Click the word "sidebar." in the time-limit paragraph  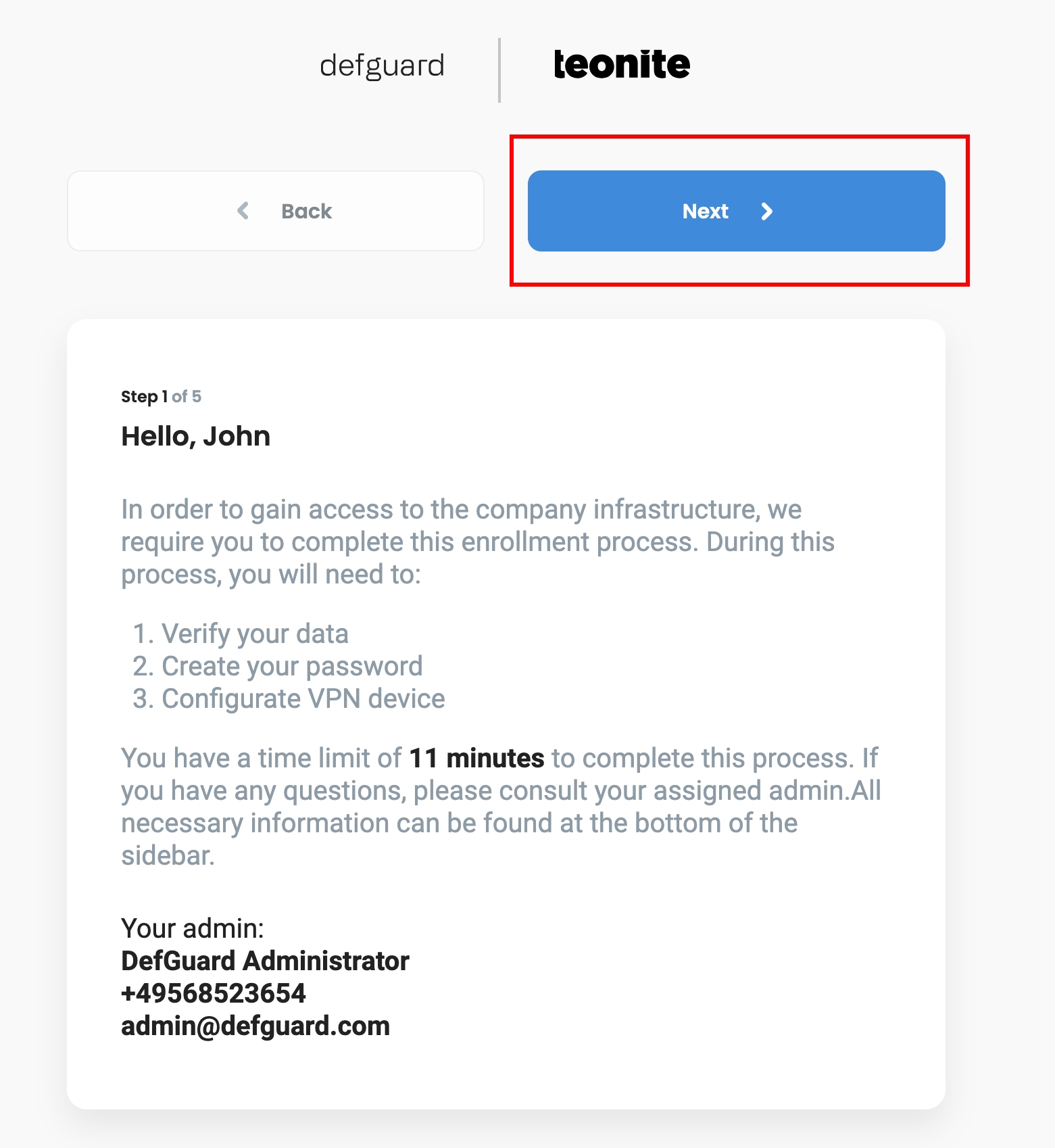pyautogui.click(x=168, y=855)
